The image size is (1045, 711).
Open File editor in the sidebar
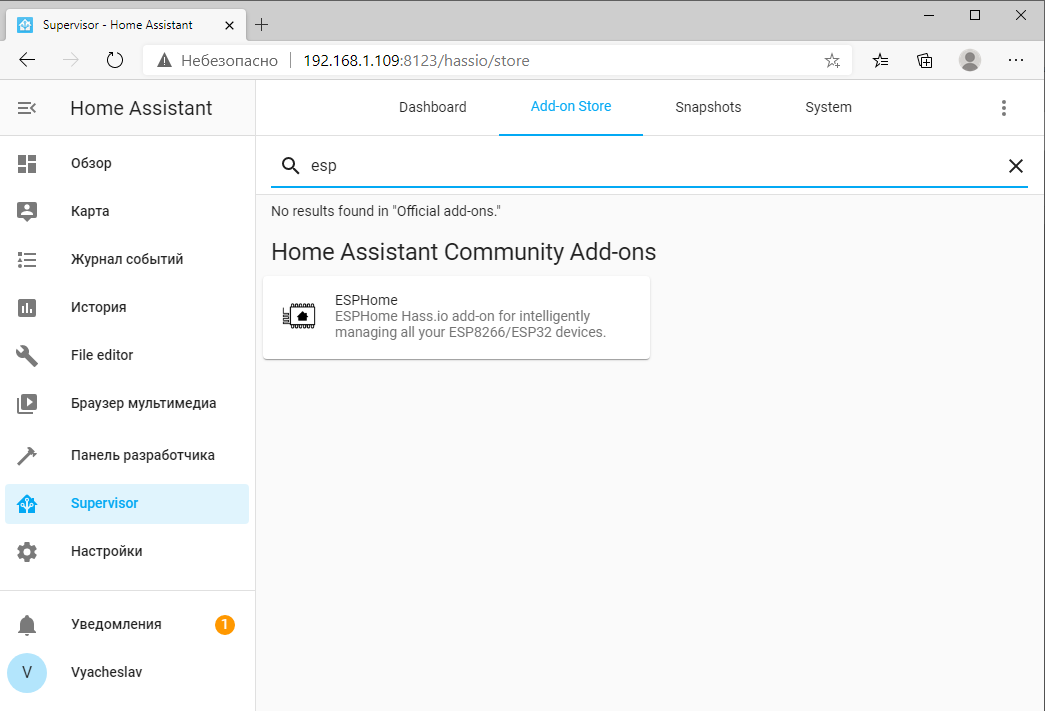tap(127, 355)
